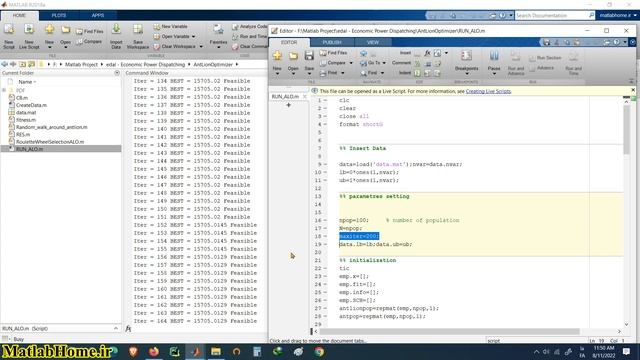Image resolution: width=640 pixels, height=360 pixels.
Task: Click Find Files in main Home ribbon
Action: click(89, 31)
